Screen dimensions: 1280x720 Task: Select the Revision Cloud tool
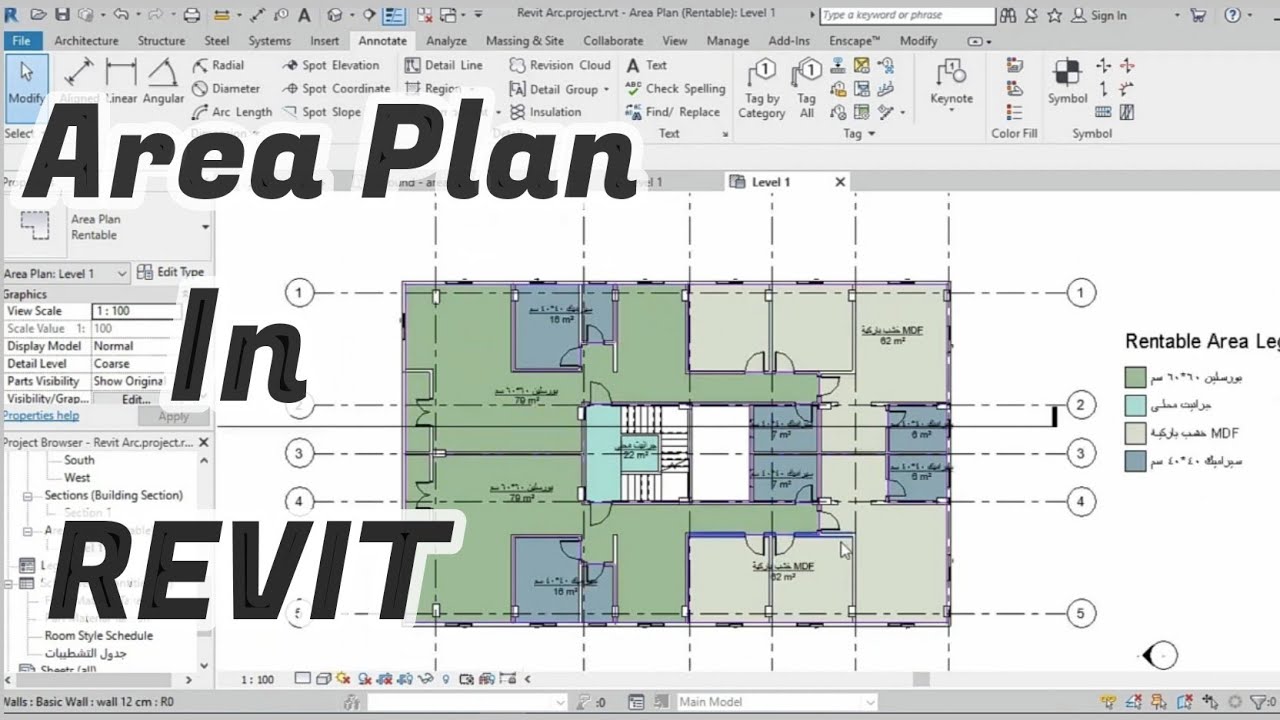pos(560,65)
